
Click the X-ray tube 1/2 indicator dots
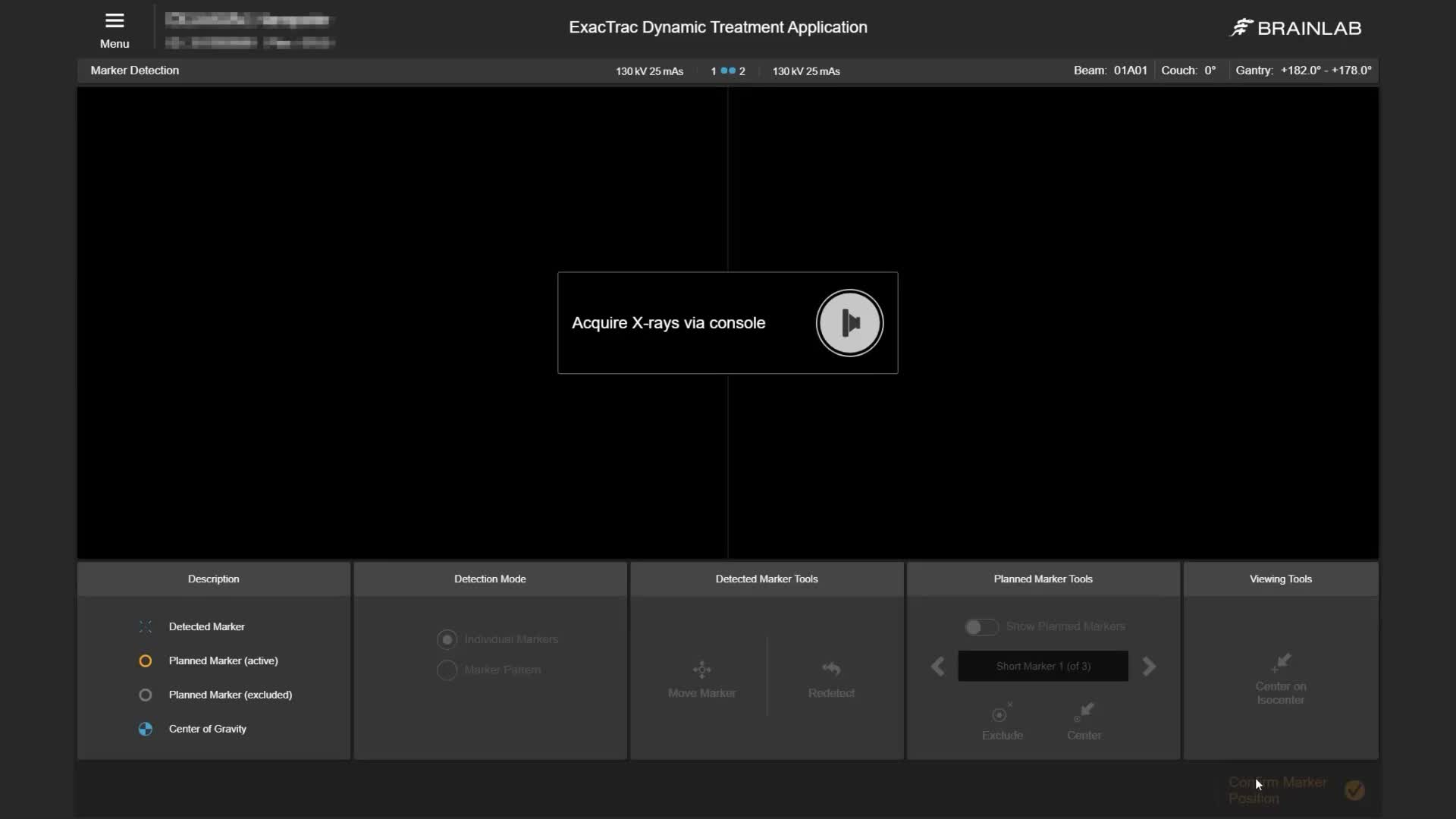pyautogui.click(x=728, y=71)
